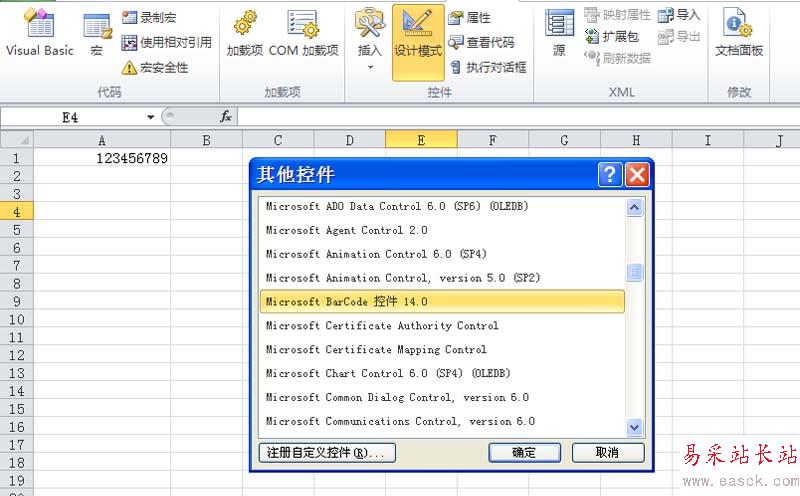Toggle 设计模式 design mode
Image resolution: width=800 pixels, height=496 pixels.
[418, 42]
